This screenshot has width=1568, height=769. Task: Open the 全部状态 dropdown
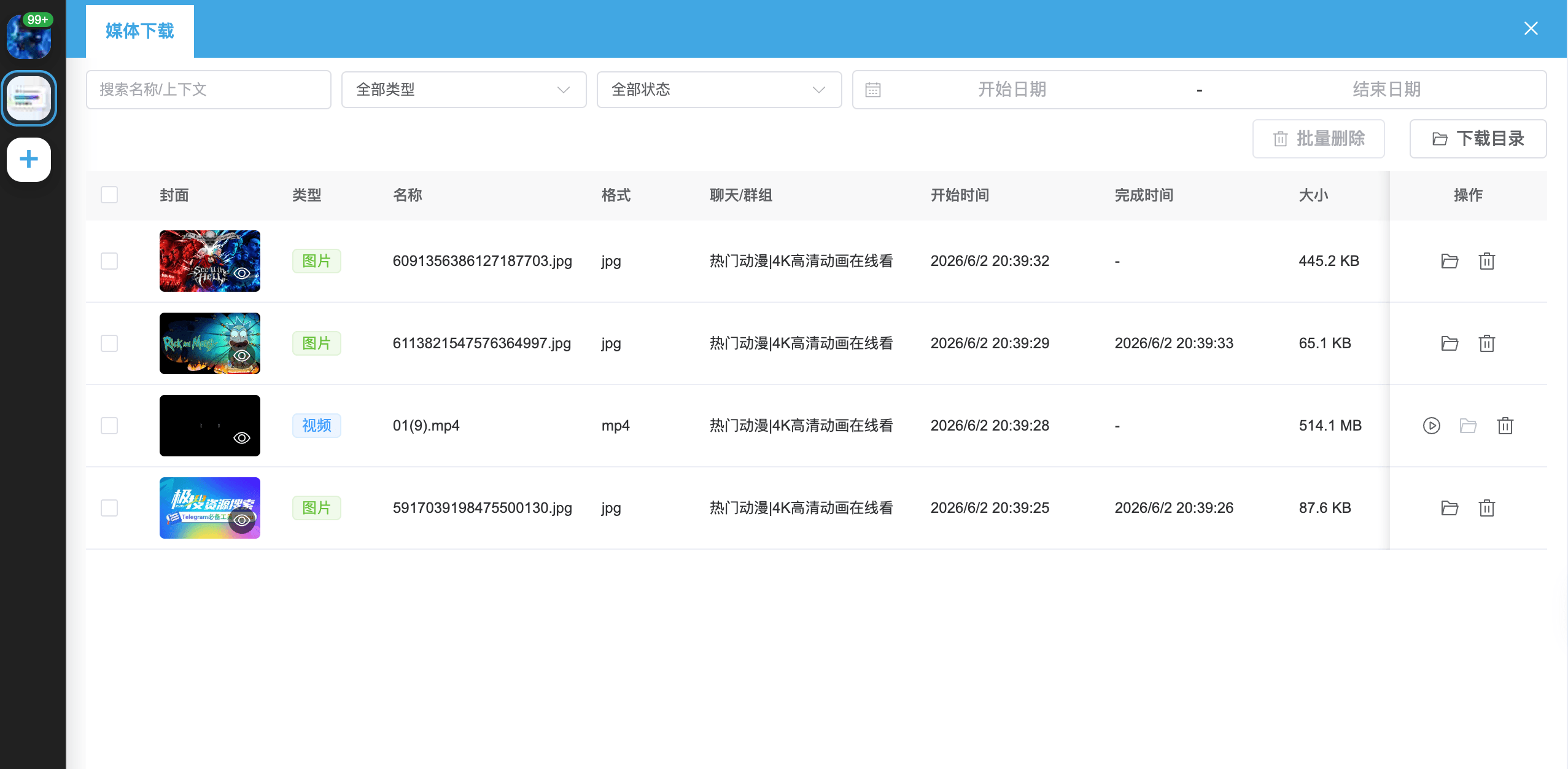click(x=719, y=90)
